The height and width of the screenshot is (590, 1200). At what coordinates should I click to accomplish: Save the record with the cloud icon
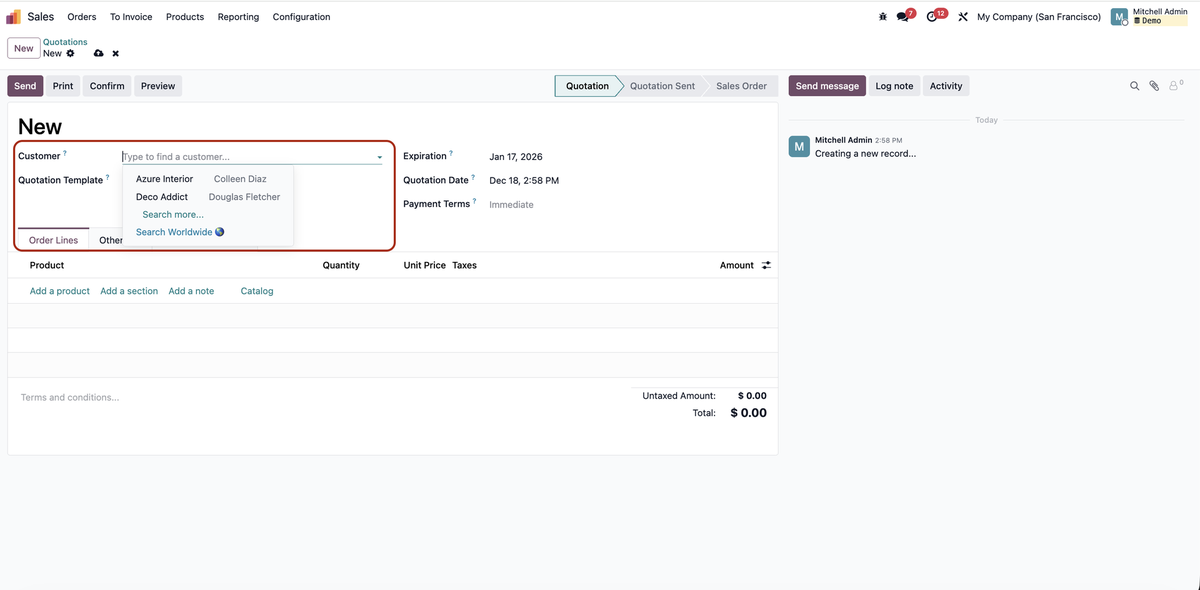(97, 52)
